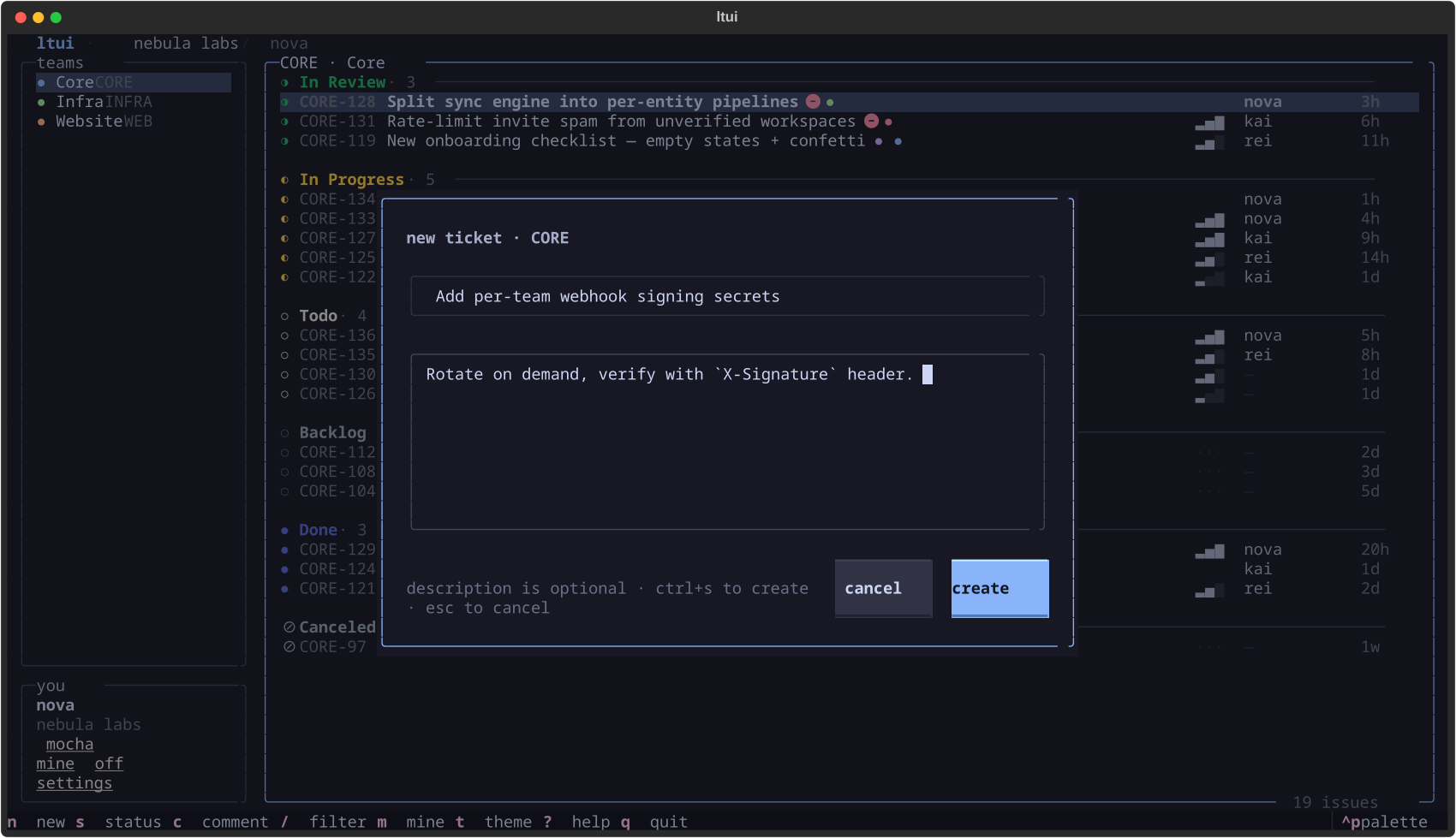1456x838 pixels.
Task: Focus the ticket title field 'Add per-team webhook signing secrets'
Action: (x=727, y=296)
